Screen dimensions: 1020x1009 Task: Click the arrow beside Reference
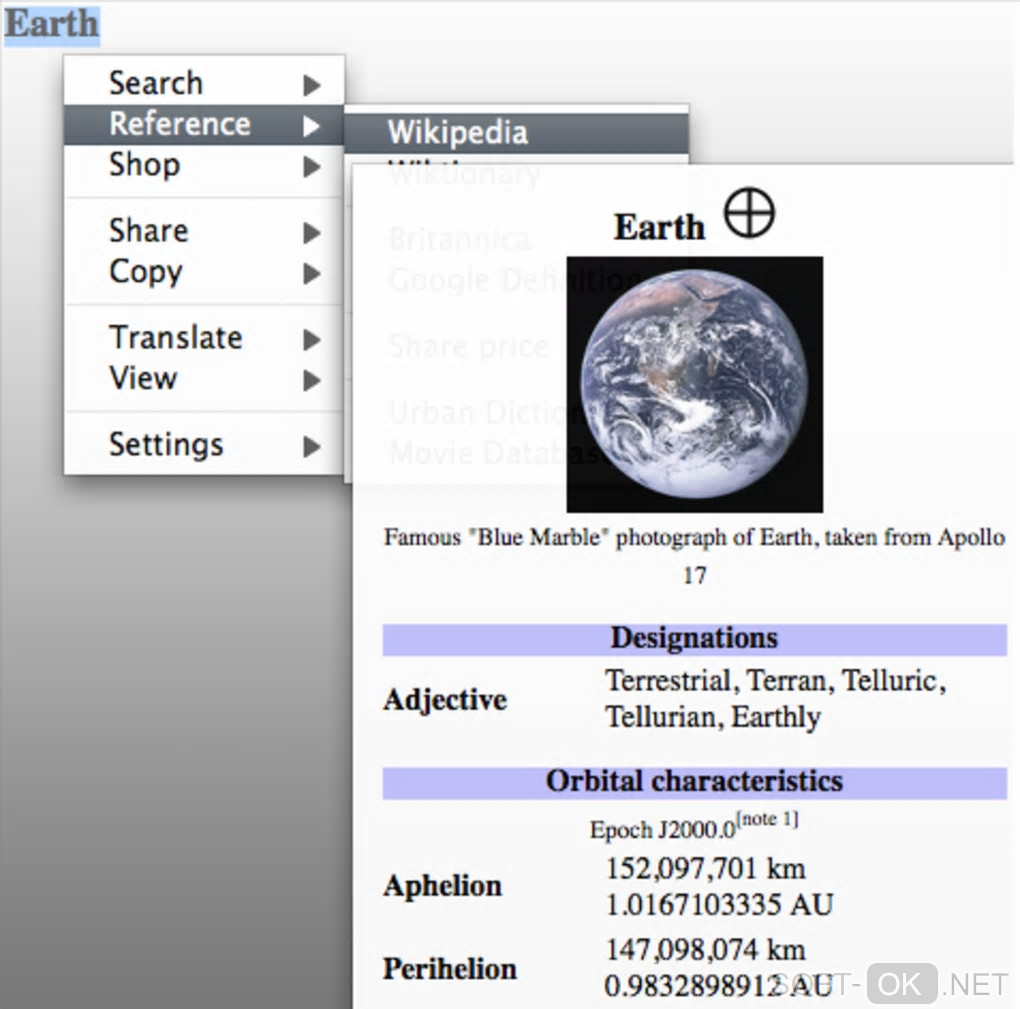click(312, 126)
